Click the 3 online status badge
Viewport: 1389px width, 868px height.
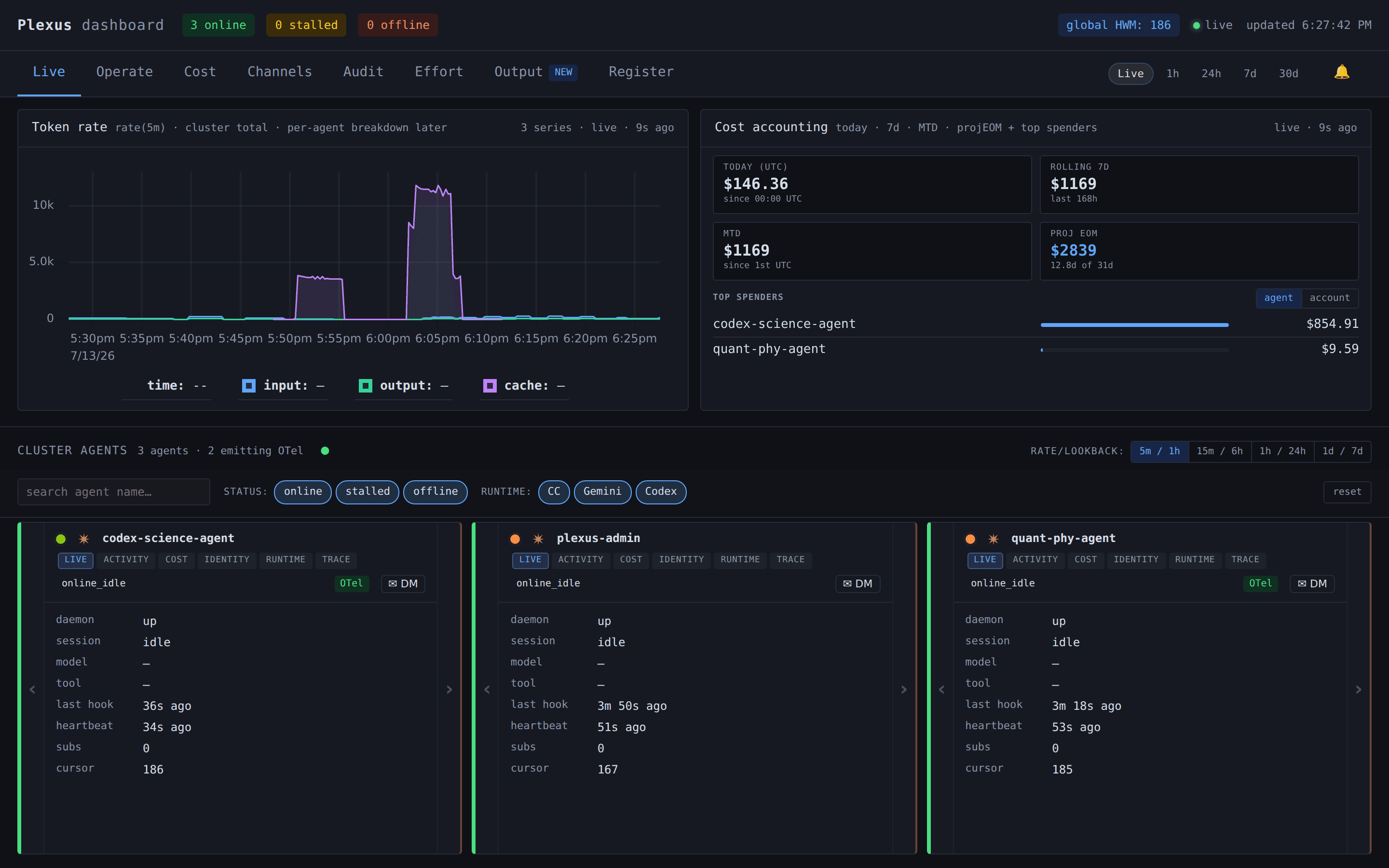pyautogui.click(x=218, y=25)
